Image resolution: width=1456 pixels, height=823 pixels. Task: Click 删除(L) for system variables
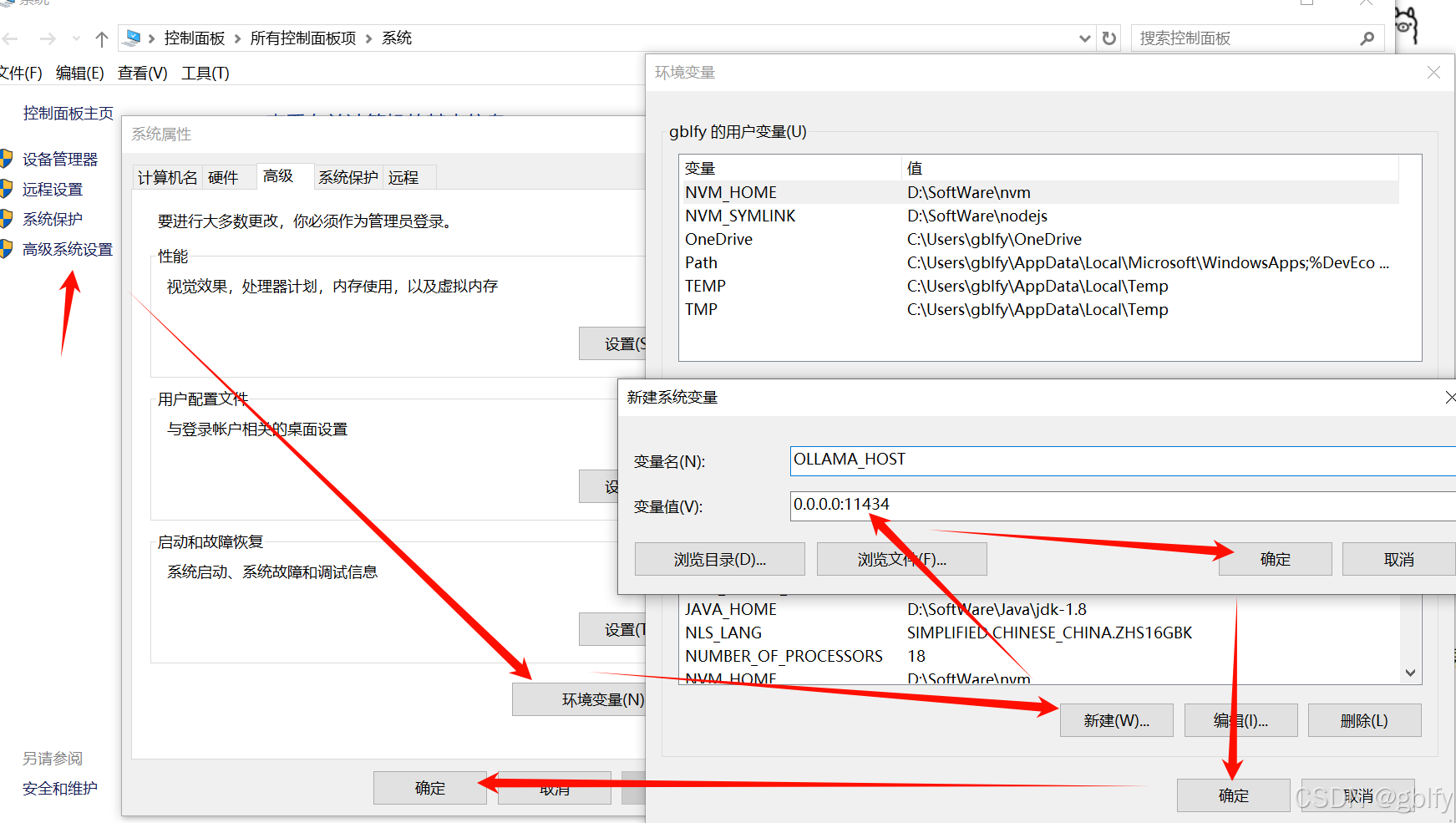click(x=1365, y=720)
